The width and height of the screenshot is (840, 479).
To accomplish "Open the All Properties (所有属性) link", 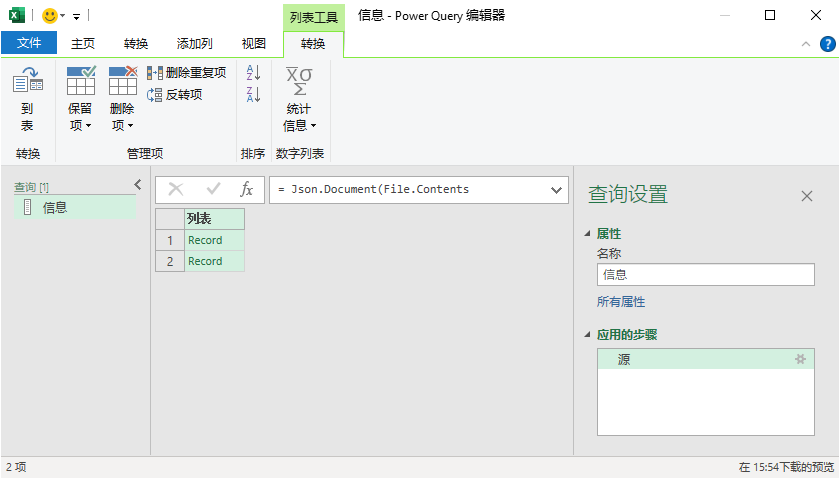I will (x=621, y=302).
